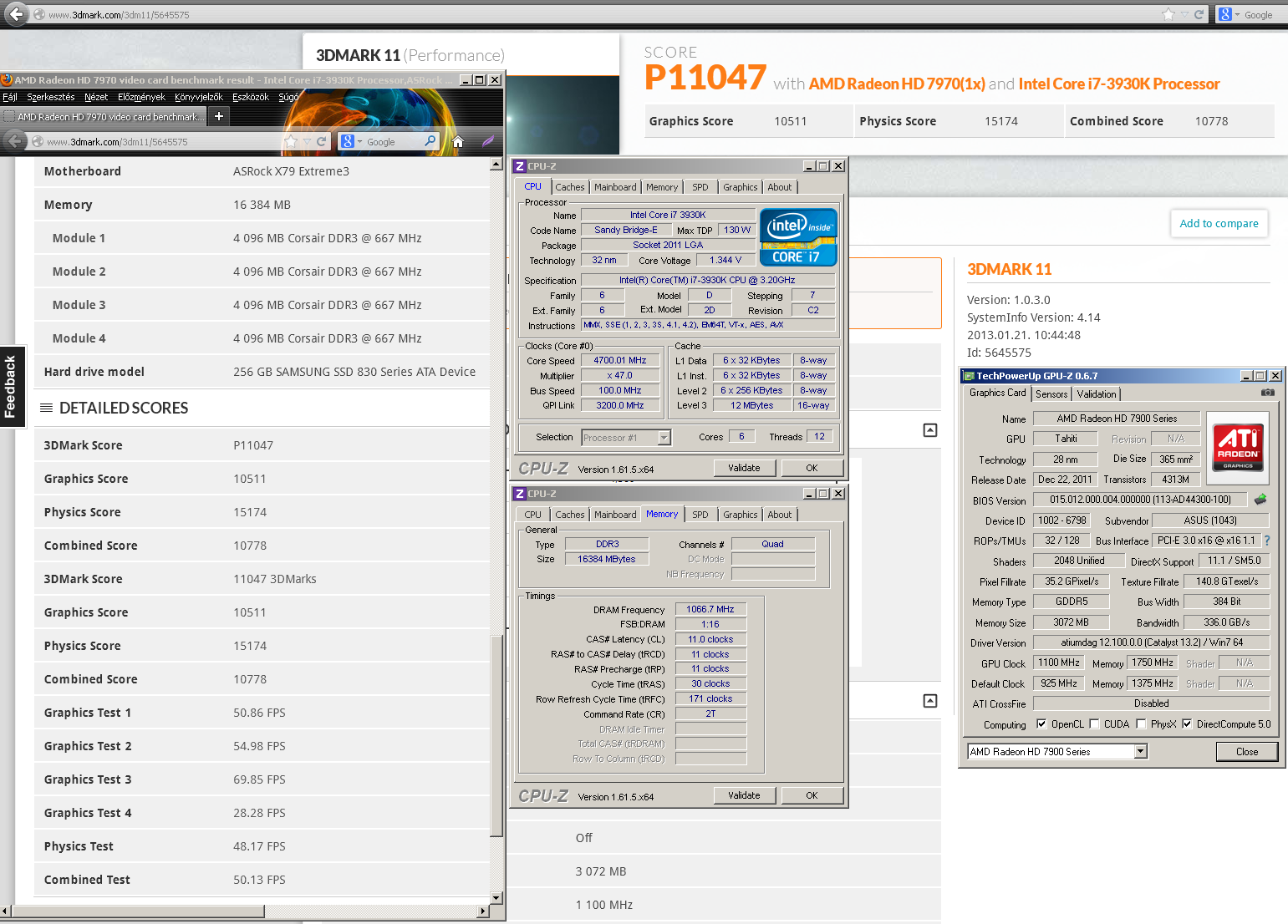Collapse the lower section arrow on 3DMark page
The image size is (1288, 924).
tap(929, 701)
